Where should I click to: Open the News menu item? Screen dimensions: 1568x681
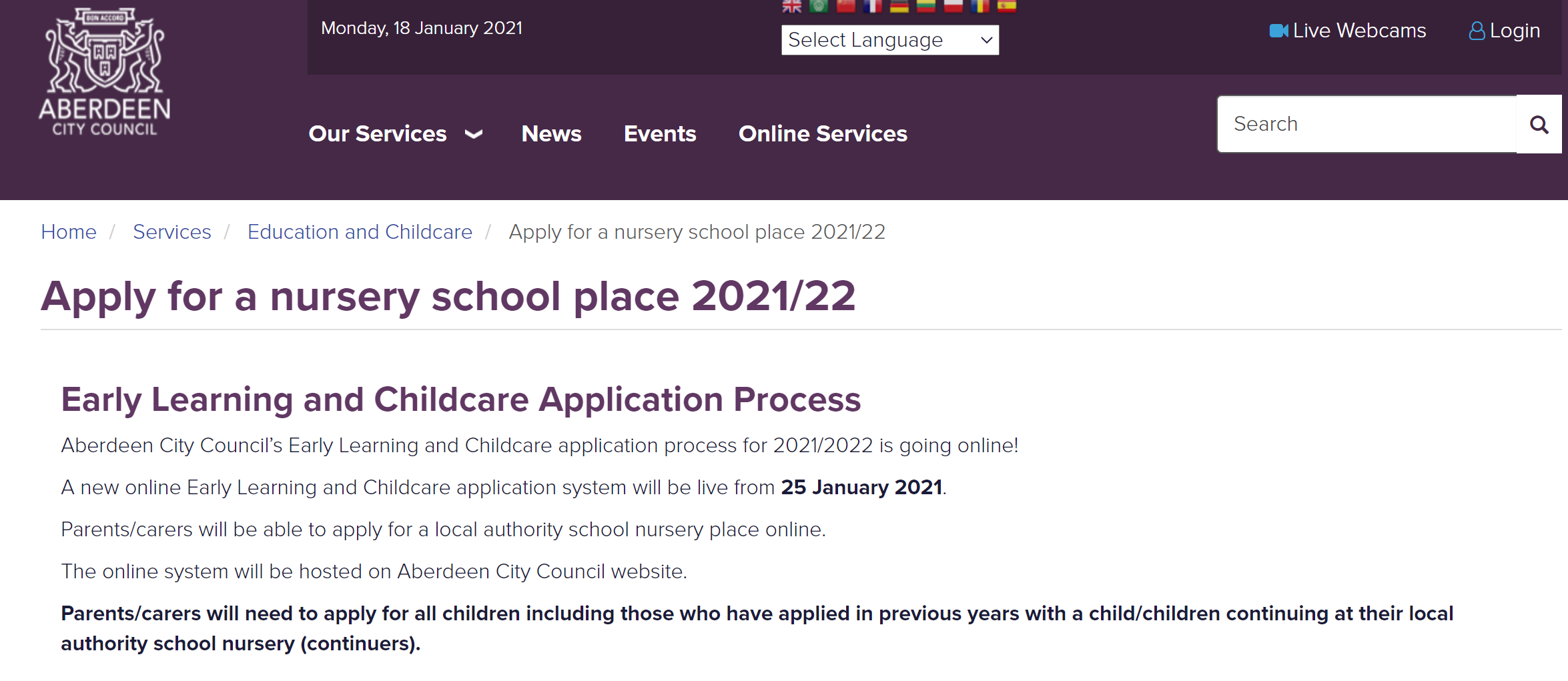click(551, 133)
